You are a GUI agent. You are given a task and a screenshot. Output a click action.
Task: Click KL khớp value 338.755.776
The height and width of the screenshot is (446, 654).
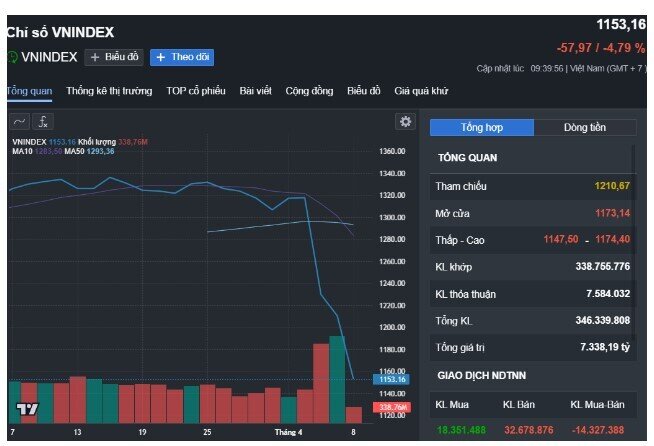click(603, 267)
